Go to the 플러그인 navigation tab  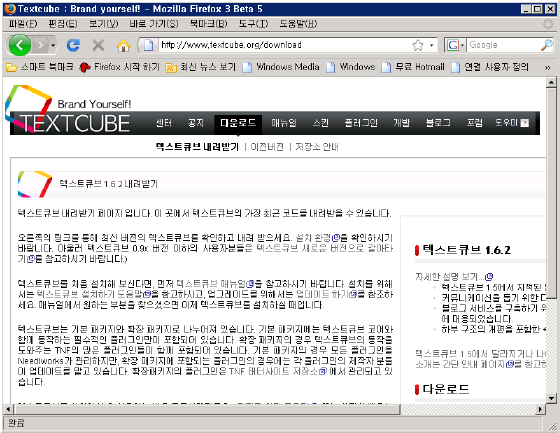tap(361, 123)
